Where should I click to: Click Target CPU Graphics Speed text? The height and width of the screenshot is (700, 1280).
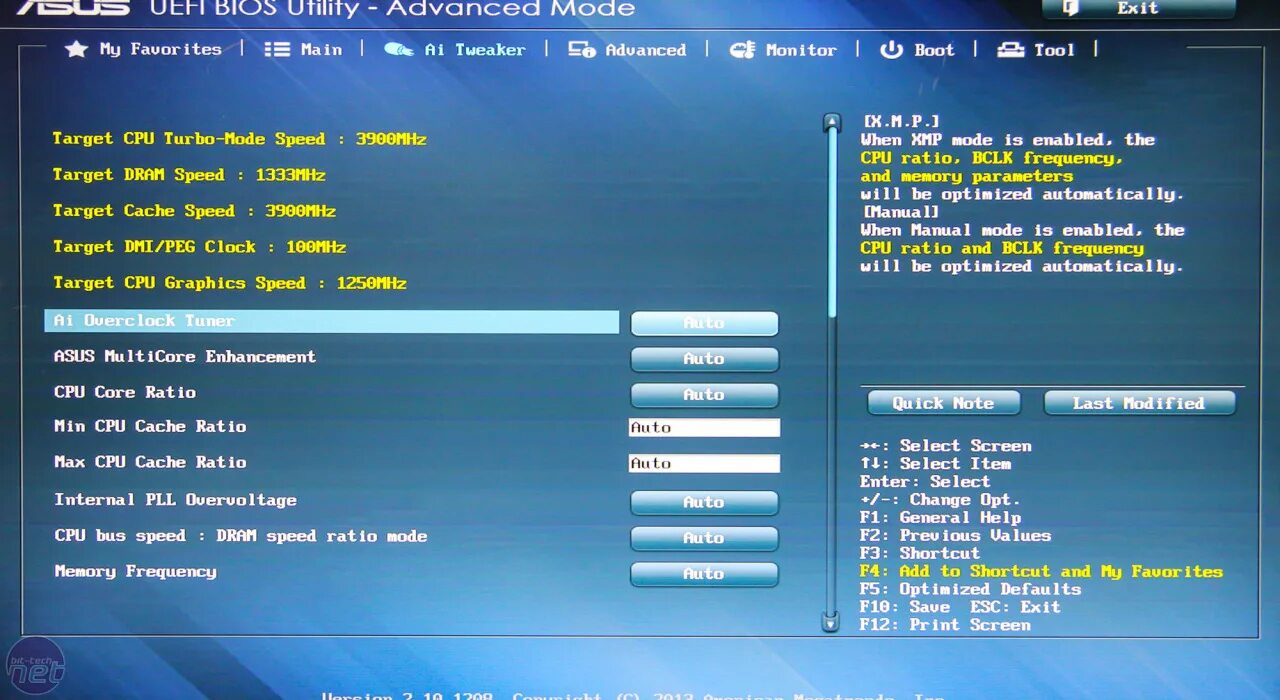(x=230, y=283)
